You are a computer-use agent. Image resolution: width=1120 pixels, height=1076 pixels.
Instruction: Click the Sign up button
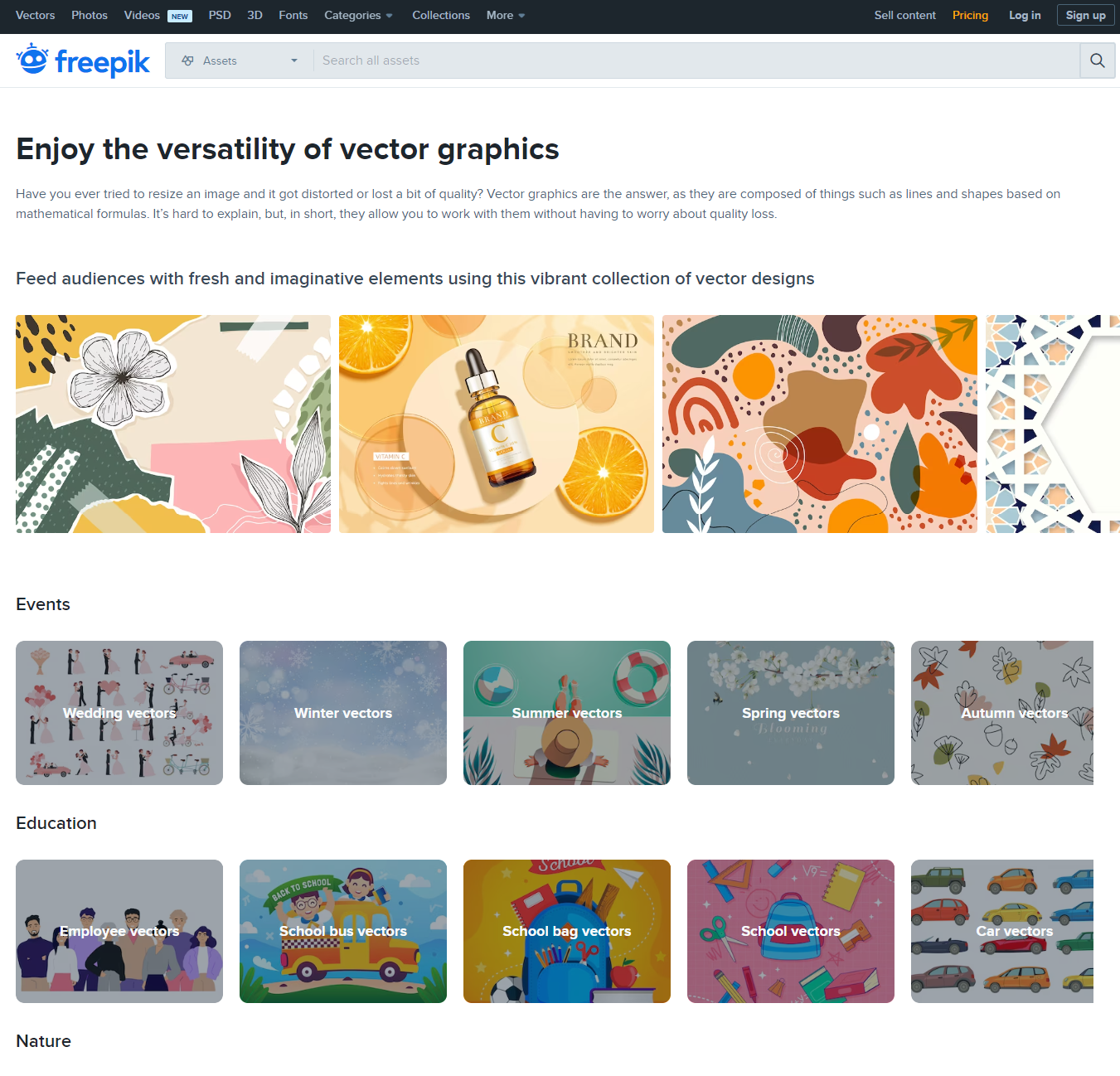click(1085, 16)
